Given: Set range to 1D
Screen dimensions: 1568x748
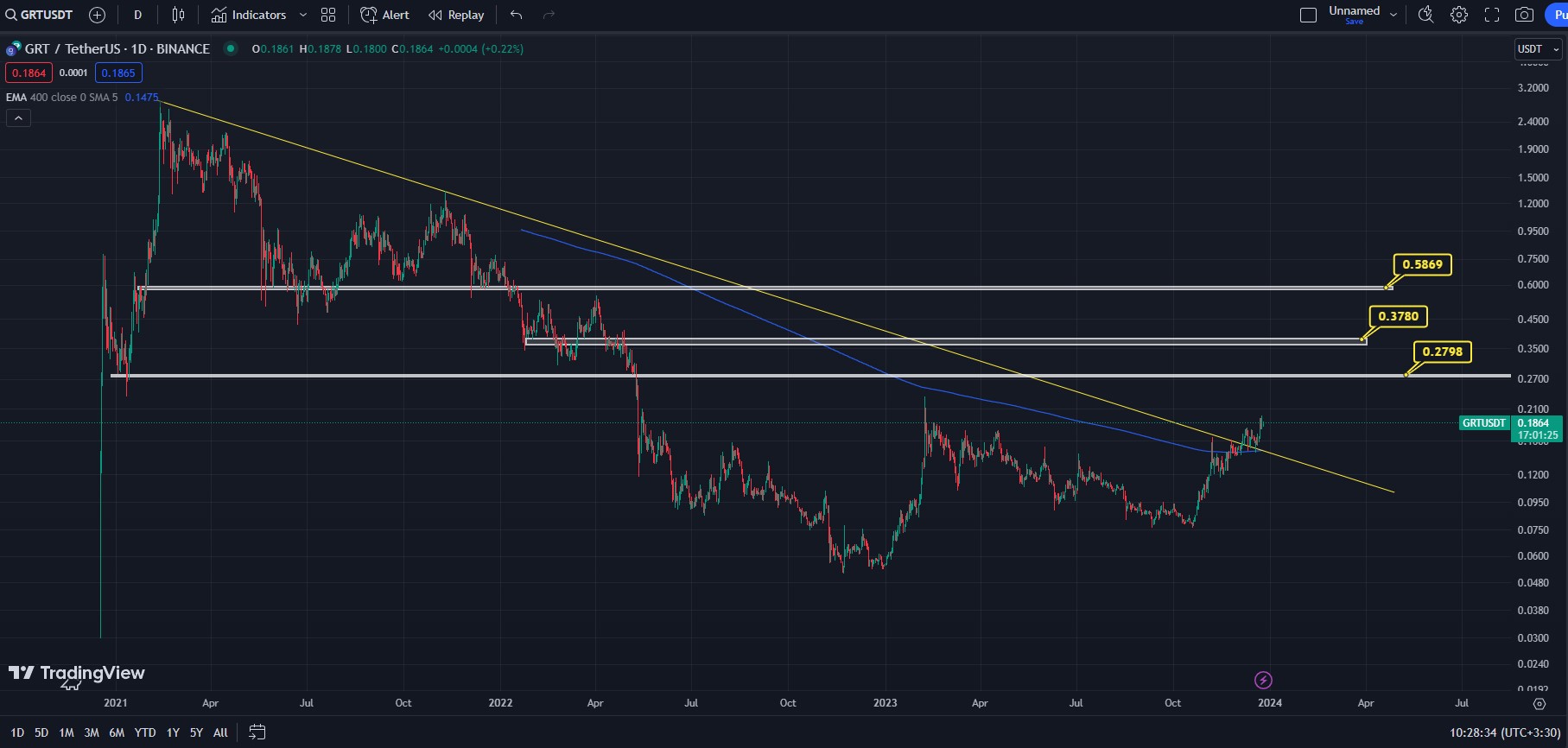Looking at the screenshot, I should pos(17,732).
